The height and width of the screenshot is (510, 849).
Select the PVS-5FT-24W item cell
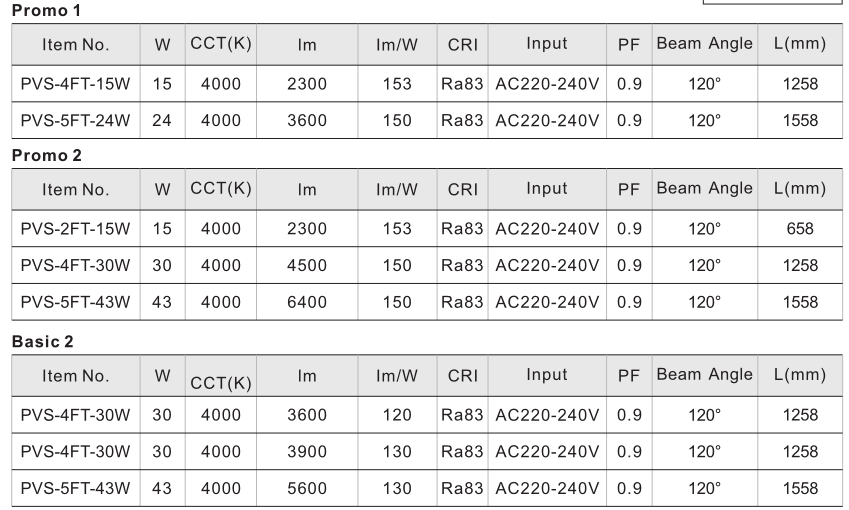pos(76,120)
